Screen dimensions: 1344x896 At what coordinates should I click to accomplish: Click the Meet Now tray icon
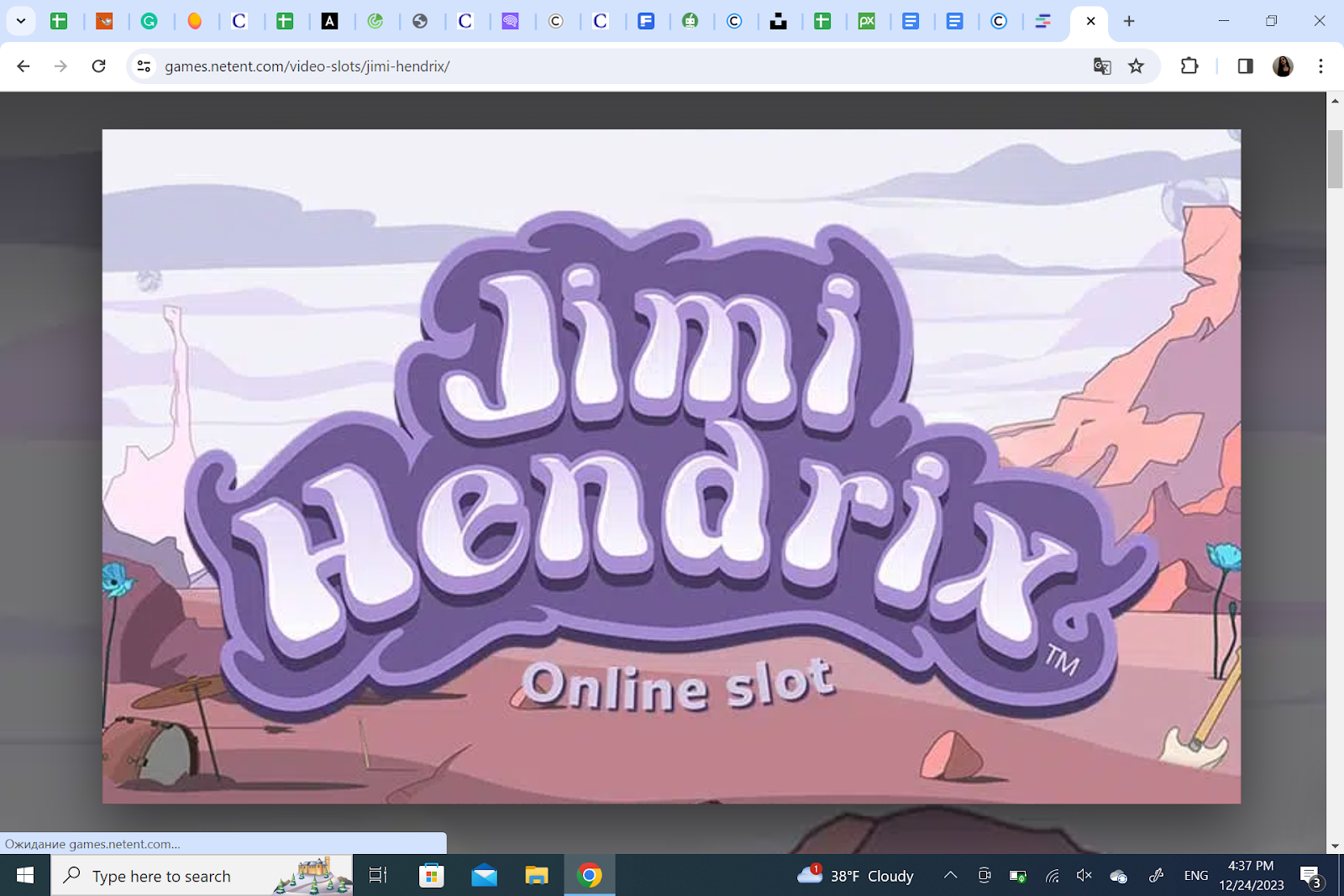984,875
